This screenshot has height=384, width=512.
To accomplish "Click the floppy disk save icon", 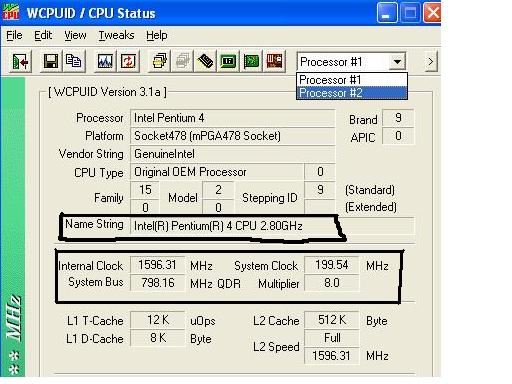I will [x=51, y=62].
